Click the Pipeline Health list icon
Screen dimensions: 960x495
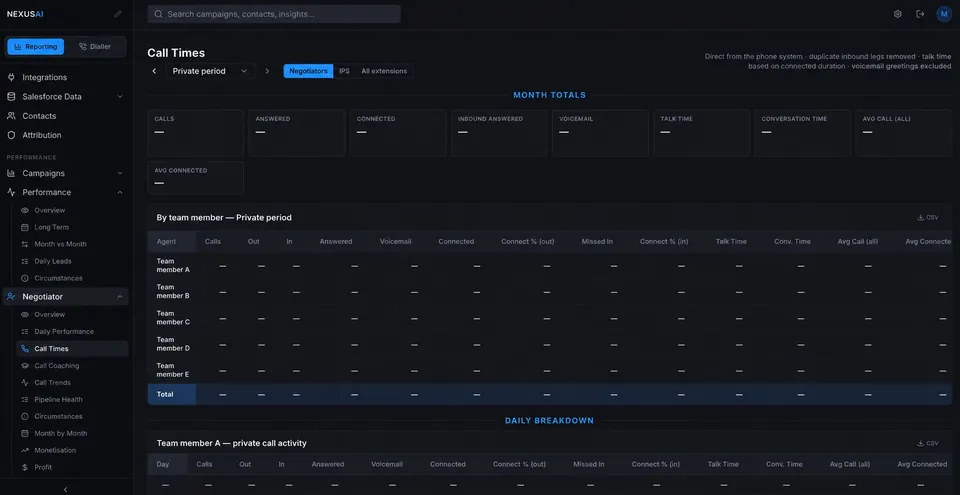pos(24,399)
